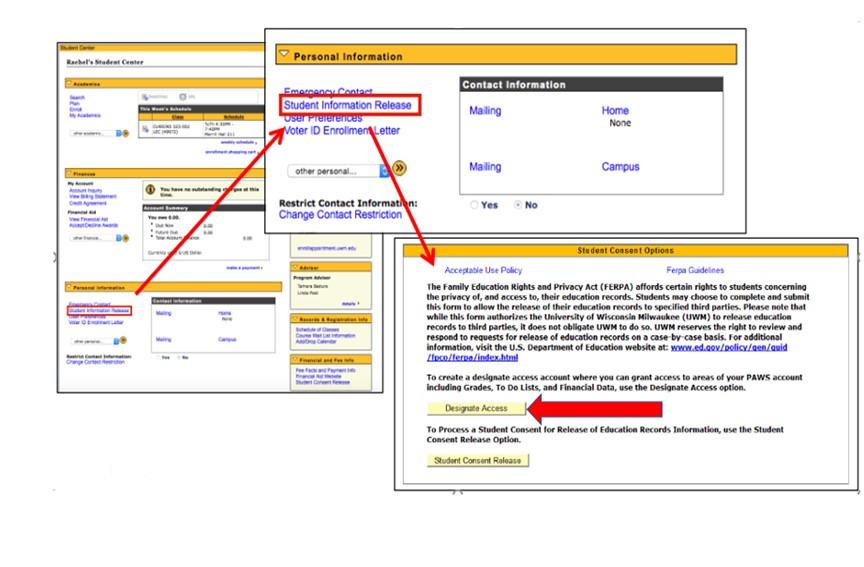
Task: Click the Designate Access button
Action: click(476, 408)
